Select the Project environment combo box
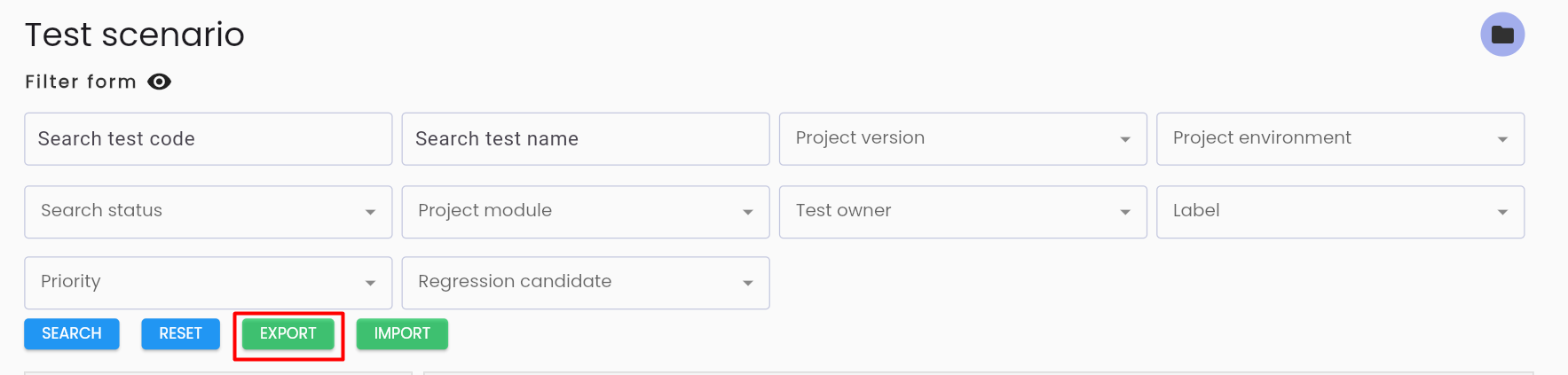Screen dimensions: 1568x375 pos(1340,138)
